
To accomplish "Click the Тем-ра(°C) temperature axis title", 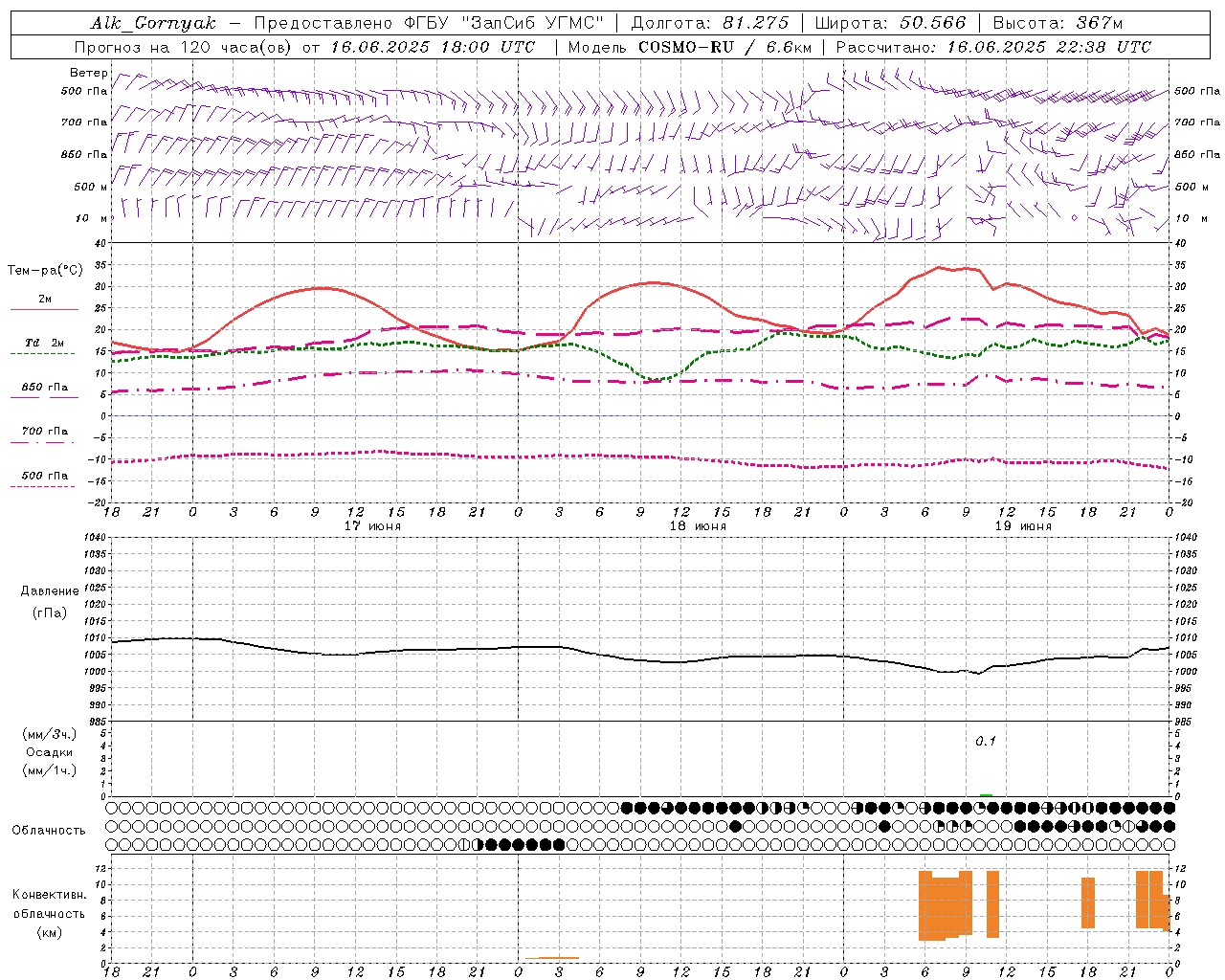I will coord(45,271).
